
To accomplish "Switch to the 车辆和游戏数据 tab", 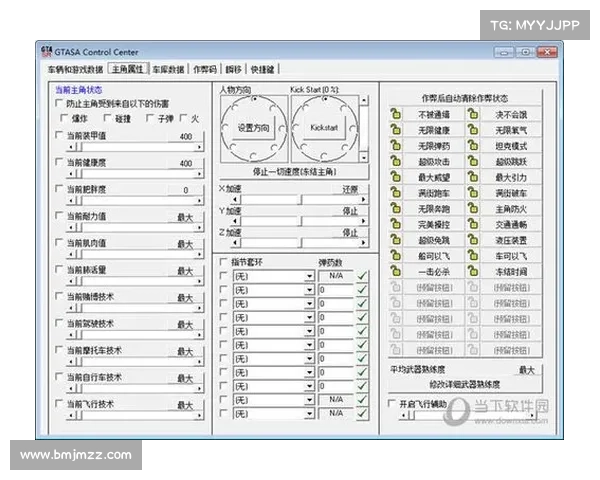I will (x=75, y=70).
